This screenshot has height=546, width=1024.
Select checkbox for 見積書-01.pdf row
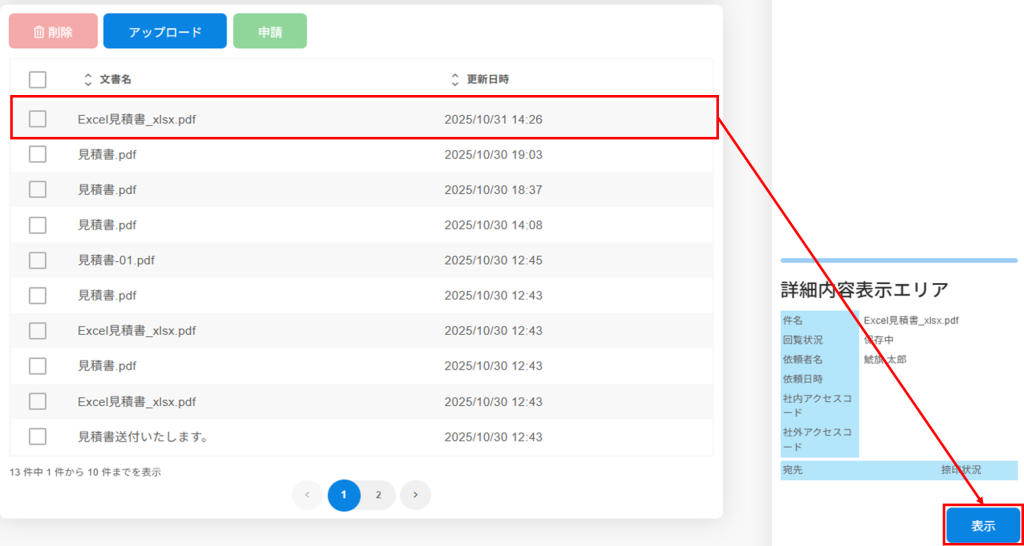[38, 260]
